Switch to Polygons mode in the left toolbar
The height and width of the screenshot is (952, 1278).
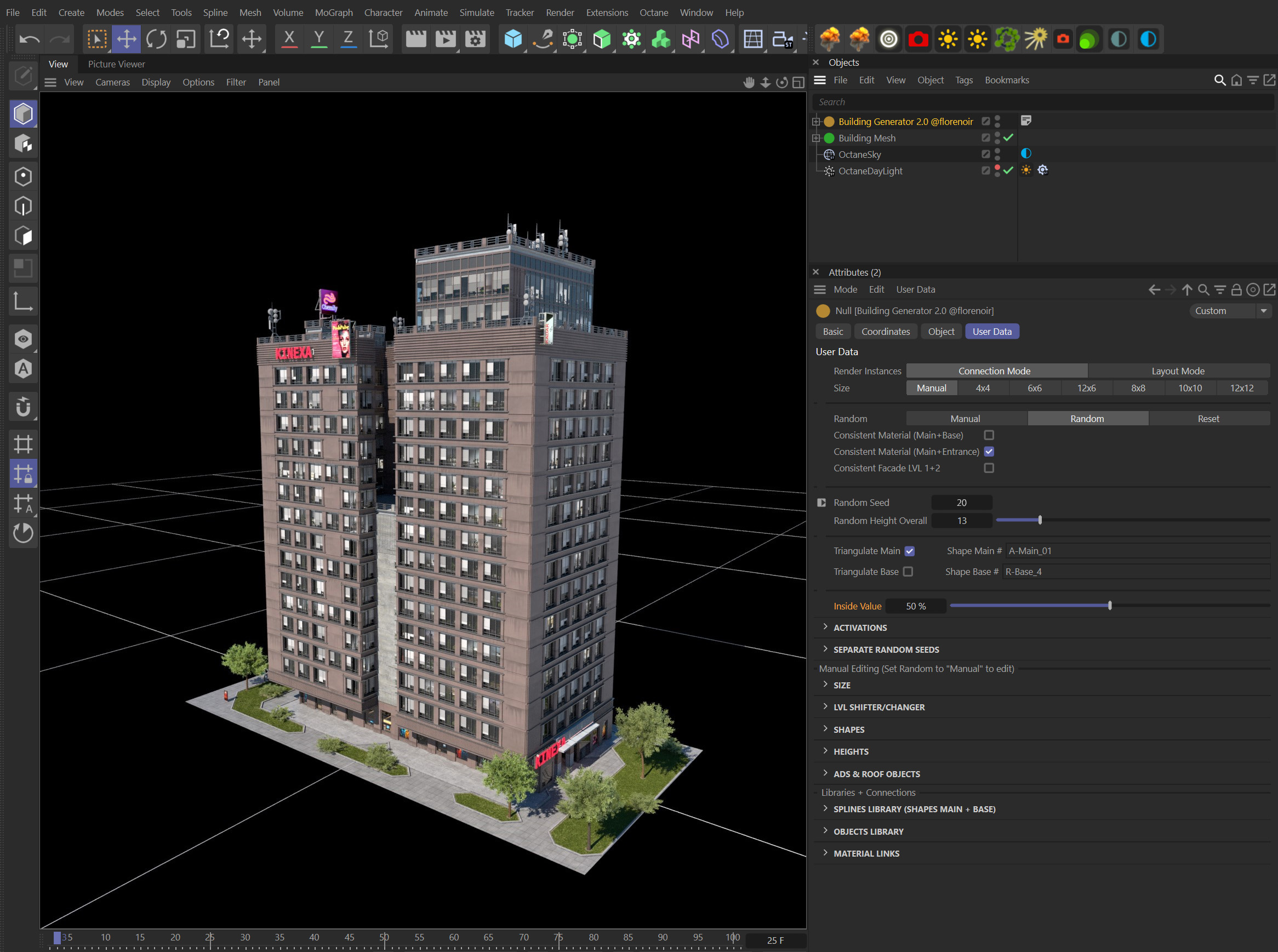point(24,235)
